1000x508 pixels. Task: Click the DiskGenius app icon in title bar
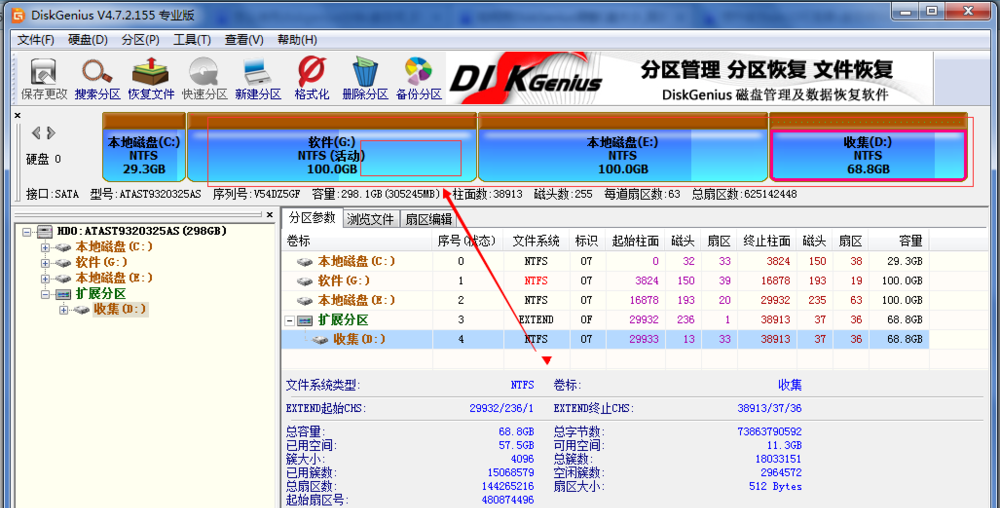[18, 15]
